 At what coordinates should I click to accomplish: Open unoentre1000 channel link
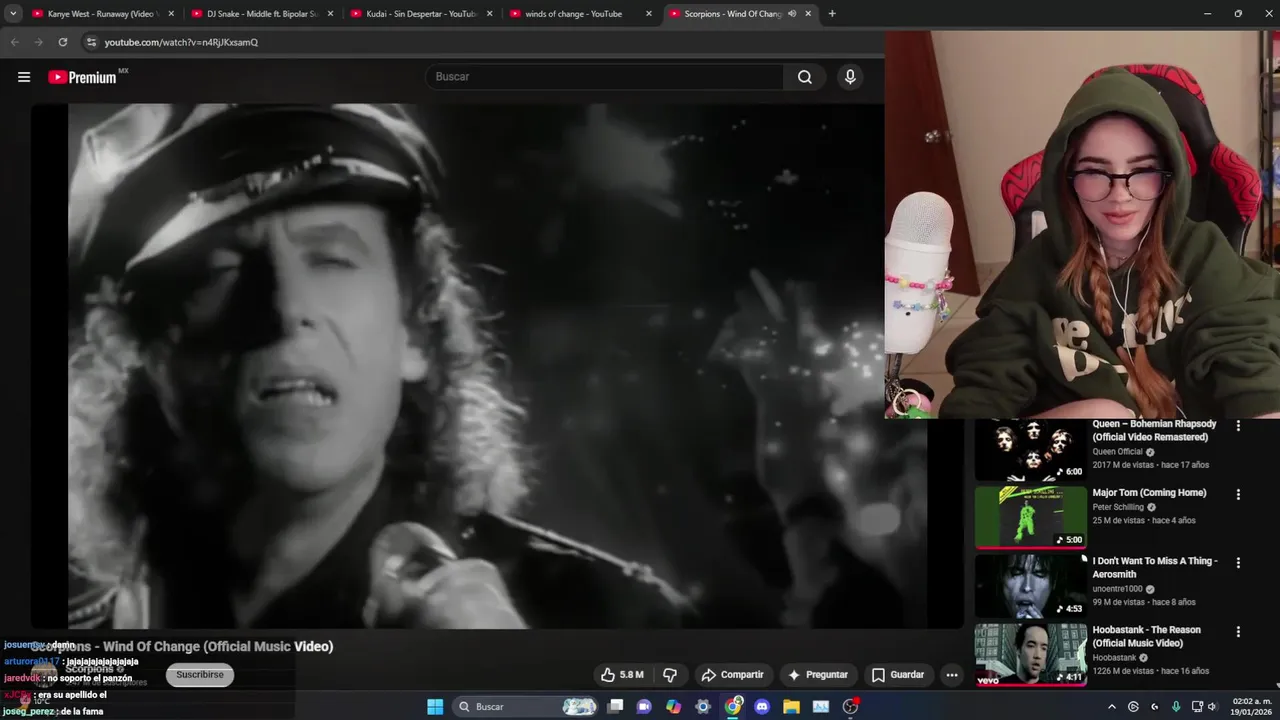[x=1117, y=589]
